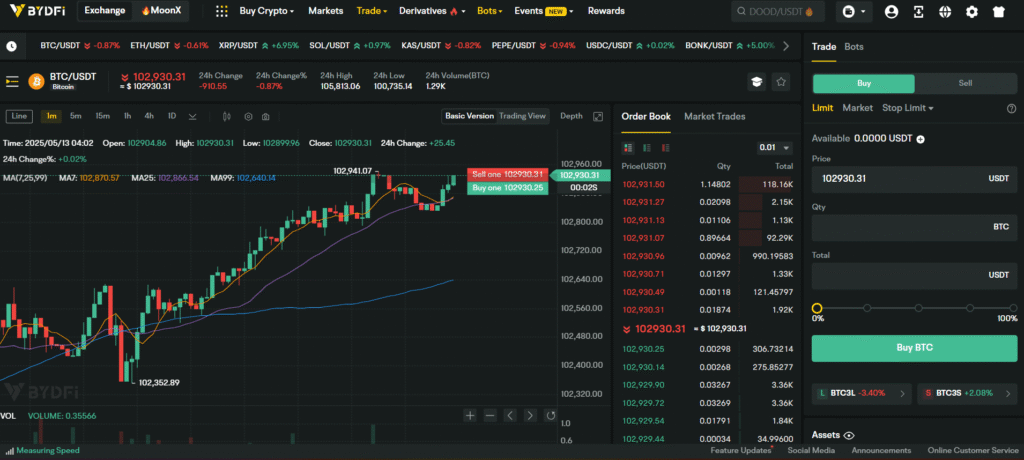The width and height of the screenshot is (1024, 460).
Task: Click the gift shirt icon in header
Action: pos(999,12)
